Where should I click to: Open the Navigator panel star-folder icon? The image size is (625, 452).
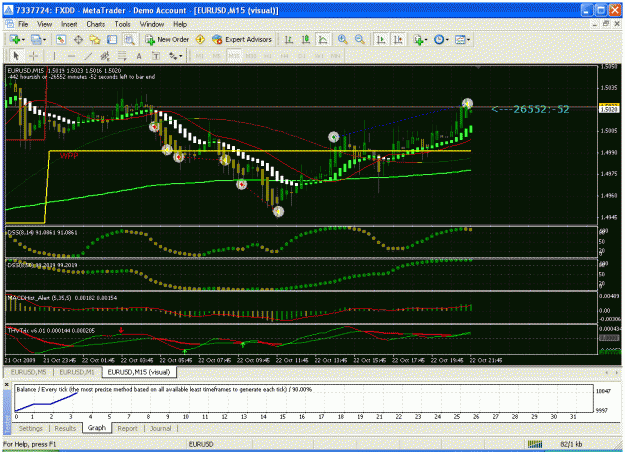(x=95, y=39)
